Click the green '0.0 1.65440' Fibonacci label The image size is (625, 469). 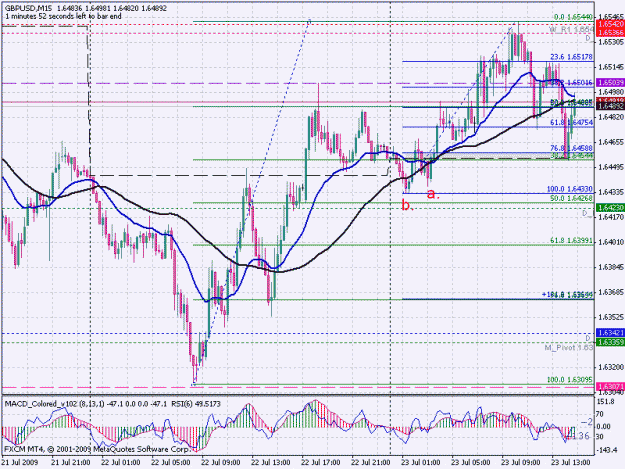pyautogui.click(x=574, y=18)
